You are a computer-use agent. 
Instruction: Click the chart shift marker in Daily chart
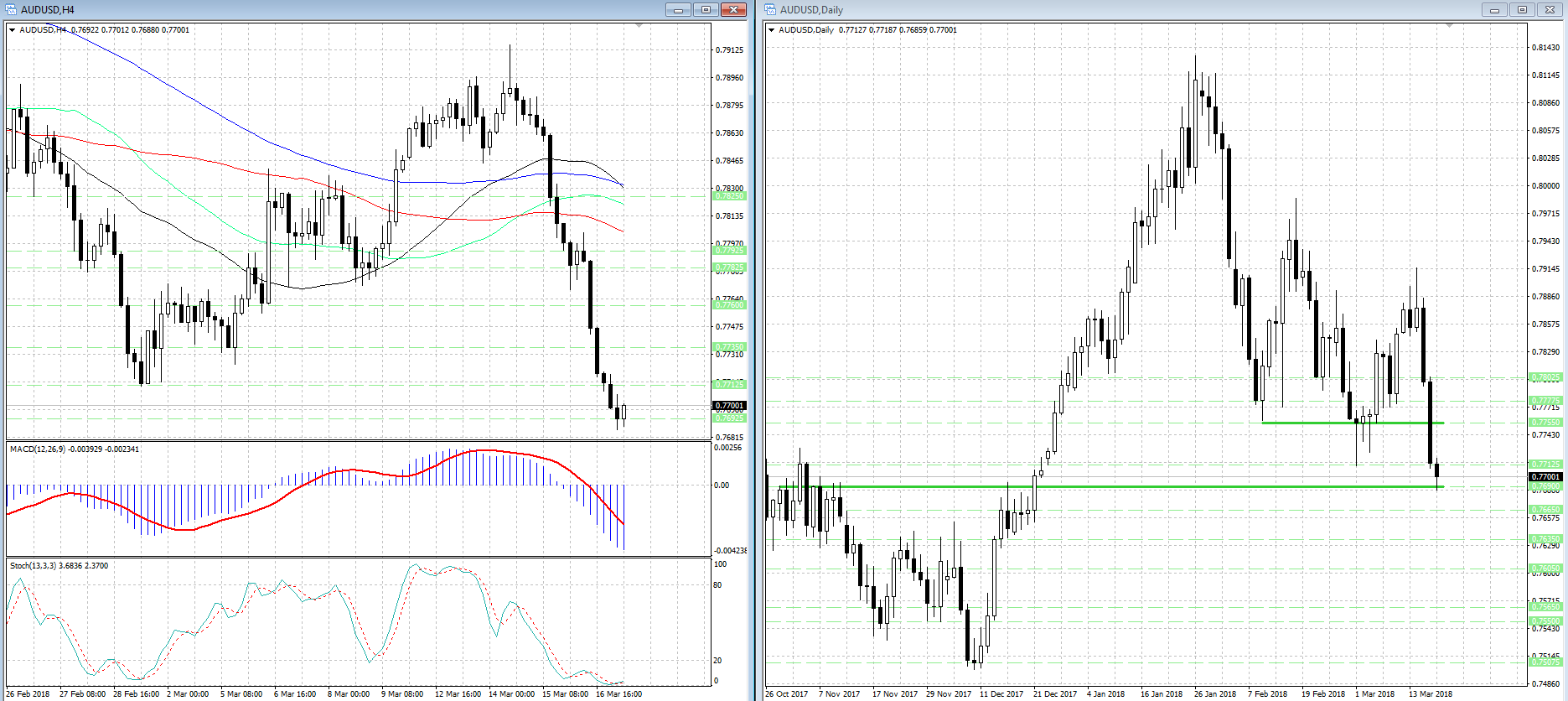coord(1449,26)
